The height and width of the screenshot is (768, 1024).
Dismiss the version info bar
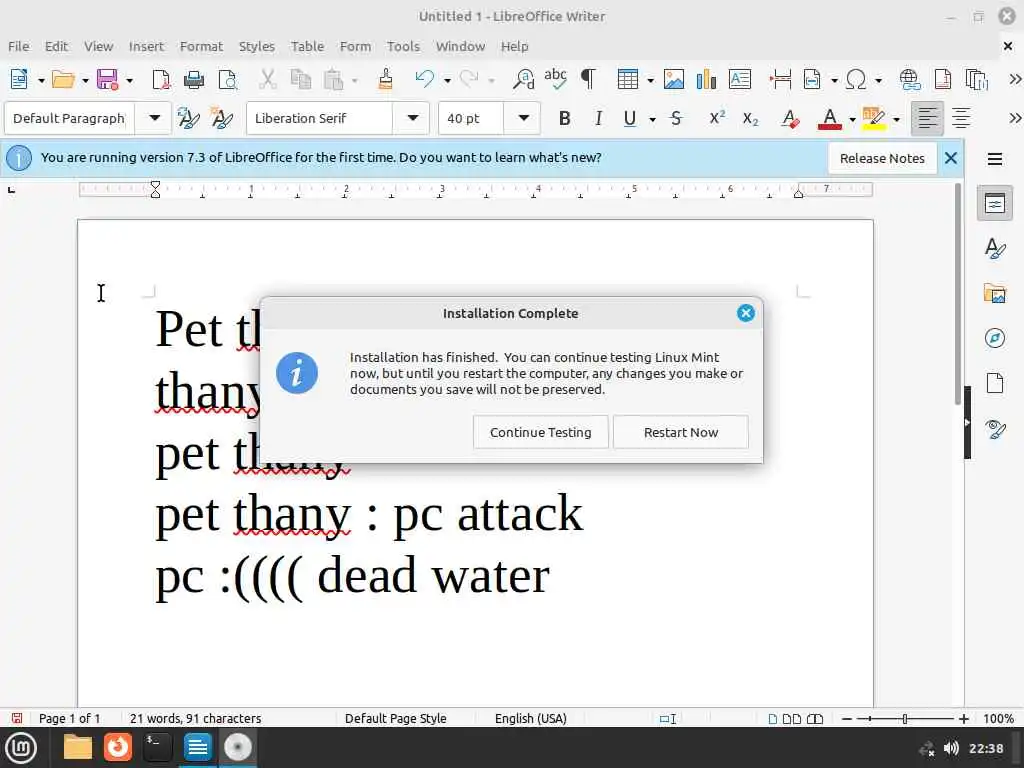951,158
